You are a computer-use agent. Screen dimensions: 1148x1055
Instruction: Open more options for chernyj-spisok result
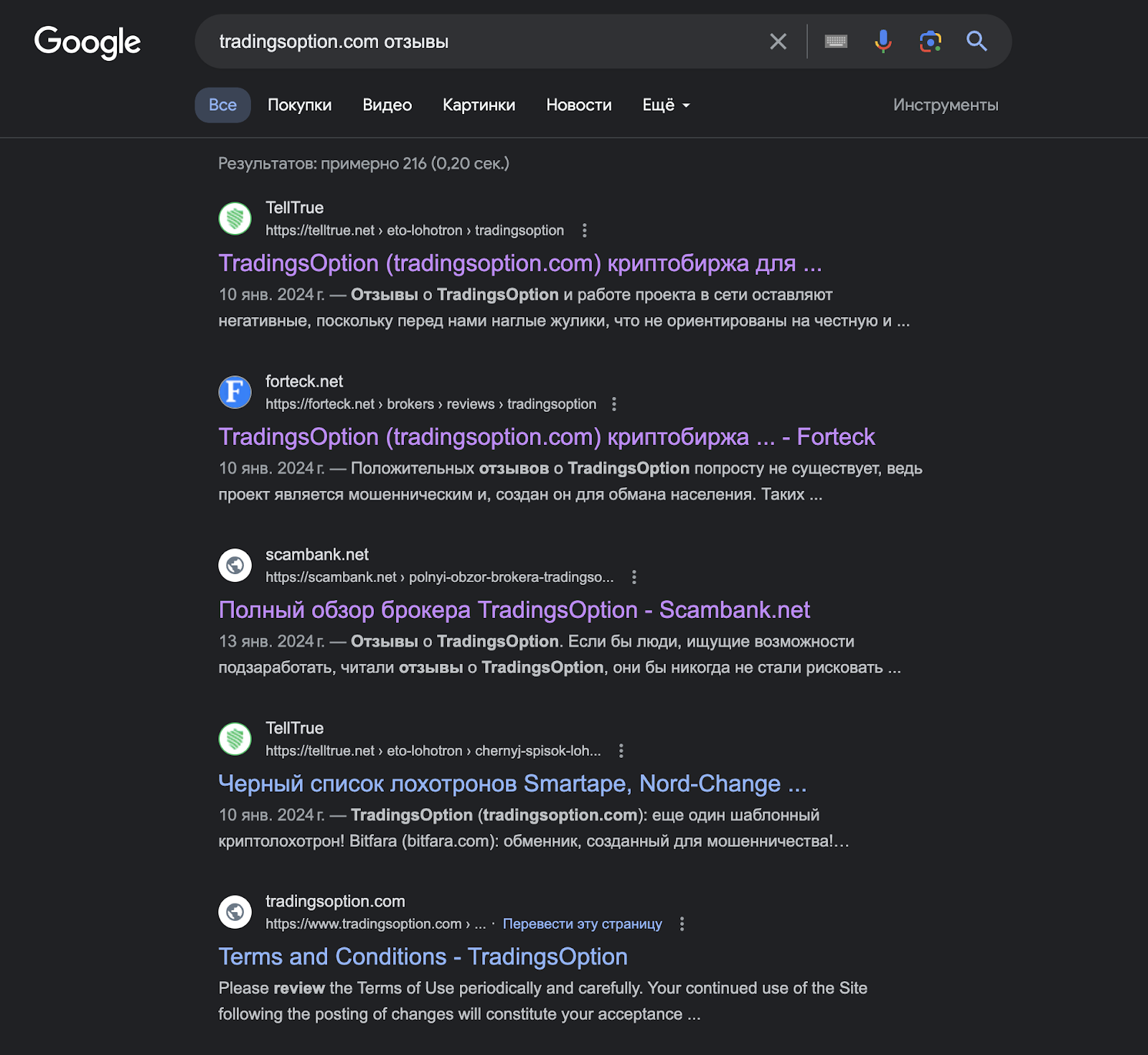[621, 751]
